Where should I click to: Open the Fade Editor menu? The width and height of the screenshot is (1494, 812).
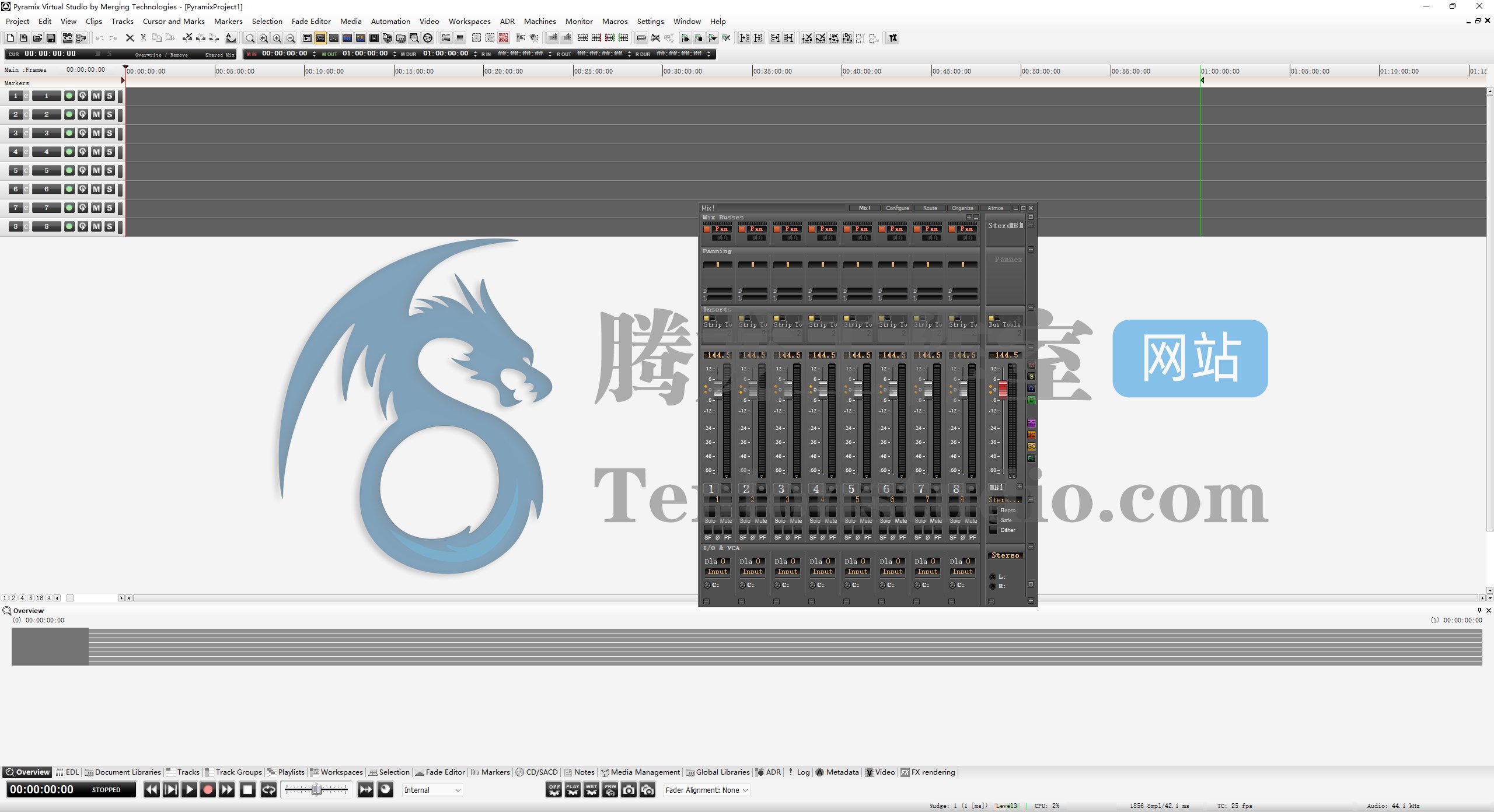[x=311, y=22]
